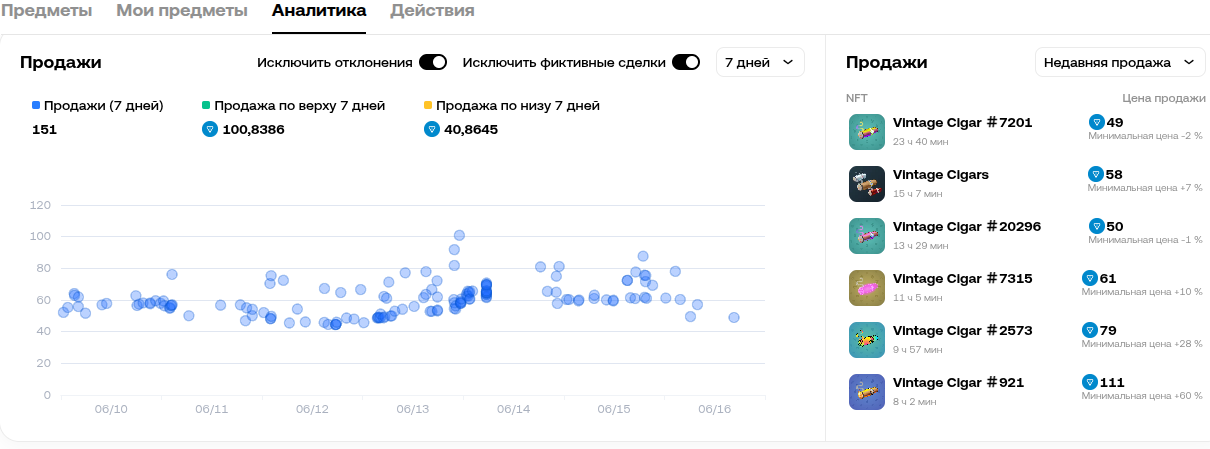This screenshot has width=1210, height=449.
Task: Expand the 7 дней period dropdown
Action: [760, 62]
